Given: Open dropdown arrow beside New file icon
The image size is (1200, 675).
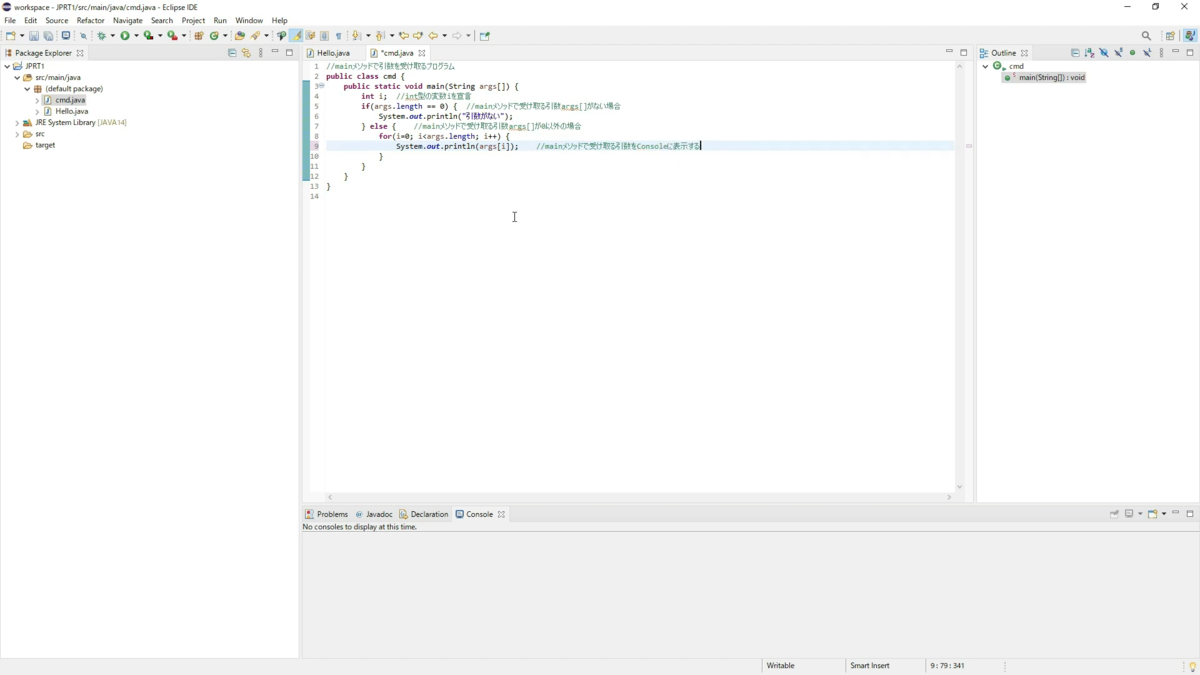Looking at the screenshot, I should pyautogui.click(x=21, y=36).
